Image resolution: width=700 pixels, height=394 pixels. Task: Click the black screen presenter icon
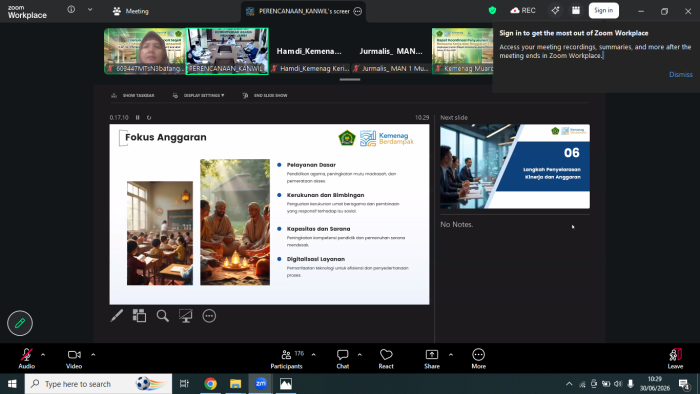point(186,316)
